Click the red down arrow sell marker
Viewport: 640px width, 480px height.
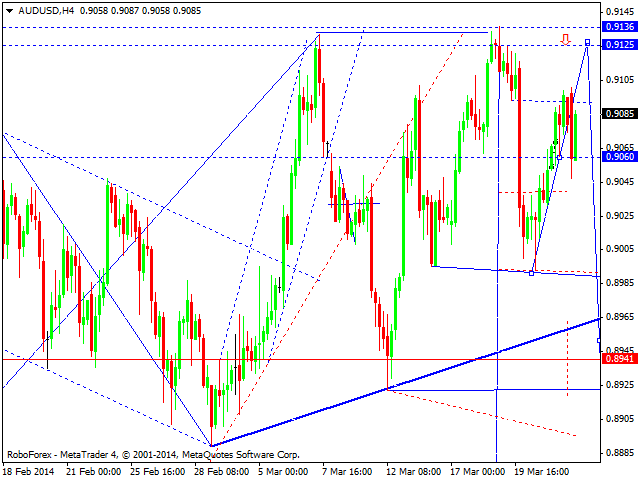tap(566, 40)
